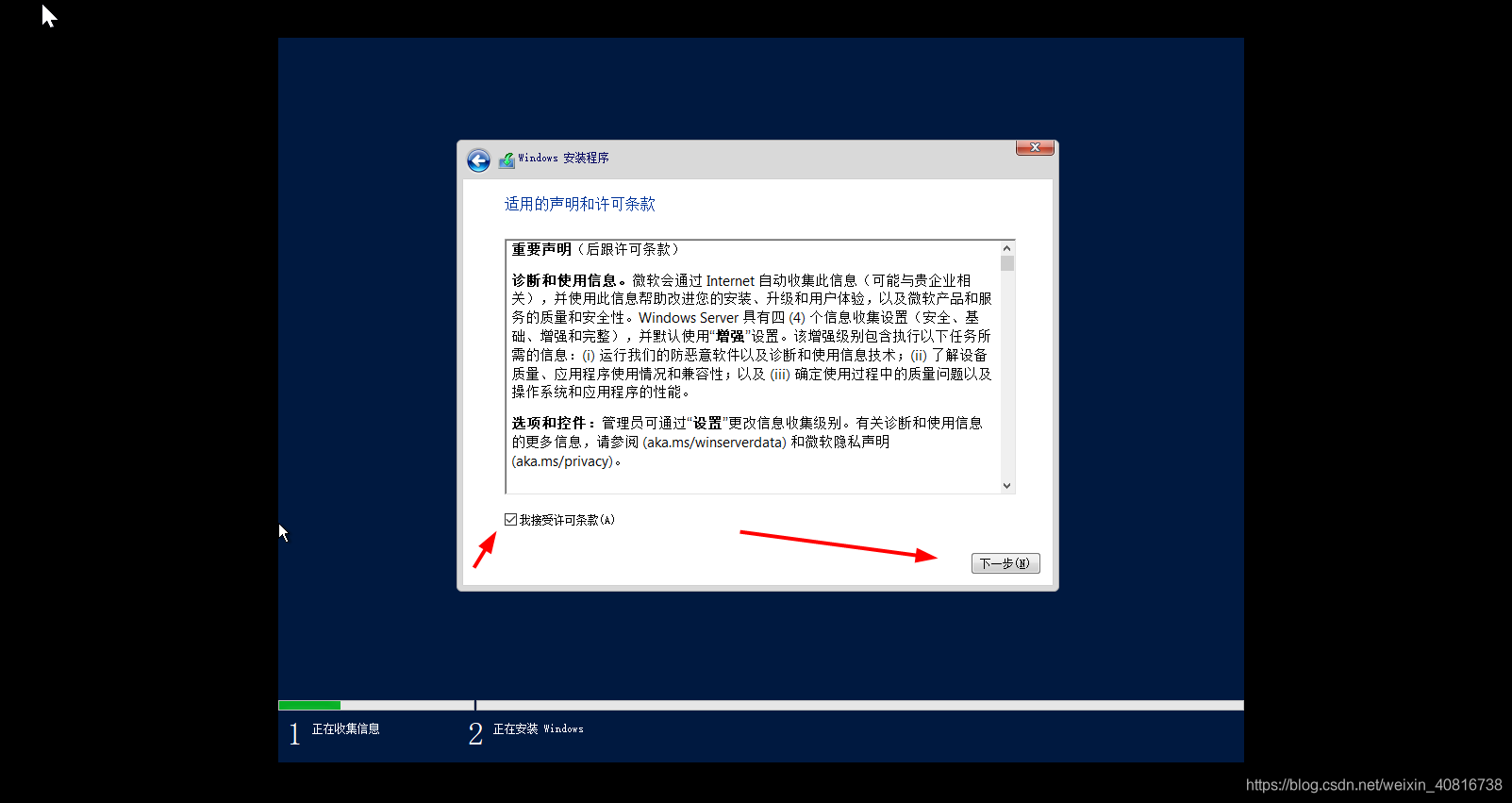
Task: Go back using the blue arrow button
Action: click(478, 160)
